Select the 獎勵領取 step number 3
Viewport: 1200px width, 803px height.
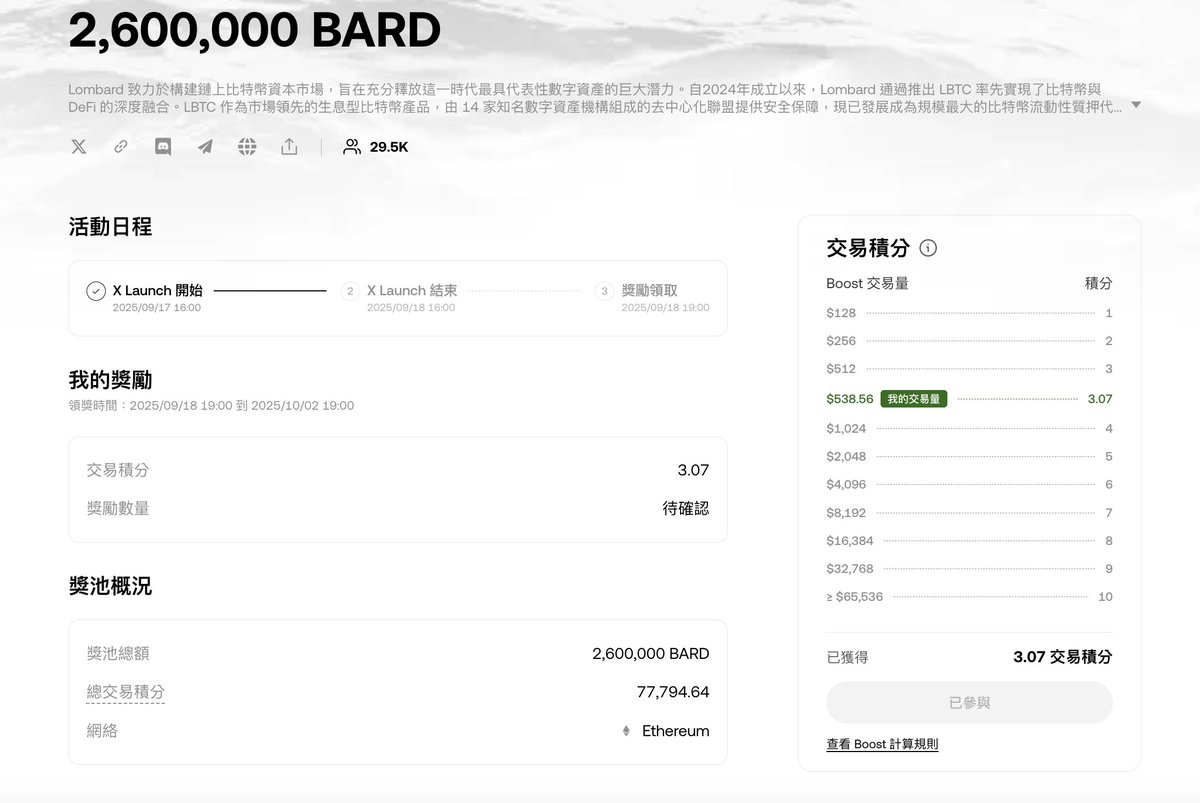point(604,291)
